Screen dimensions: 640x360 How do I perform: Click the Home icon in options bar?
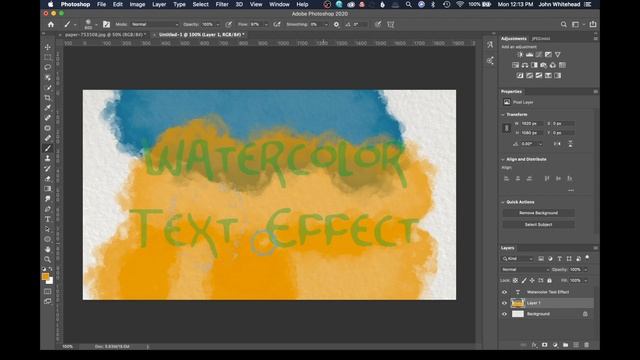(51, 24)
